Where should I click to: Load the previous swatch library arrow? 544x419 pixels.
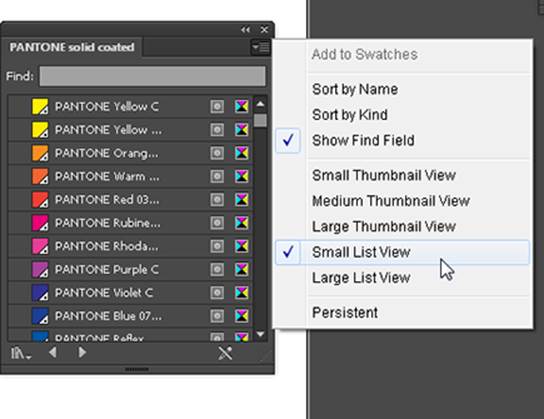[x=53, y=352]
